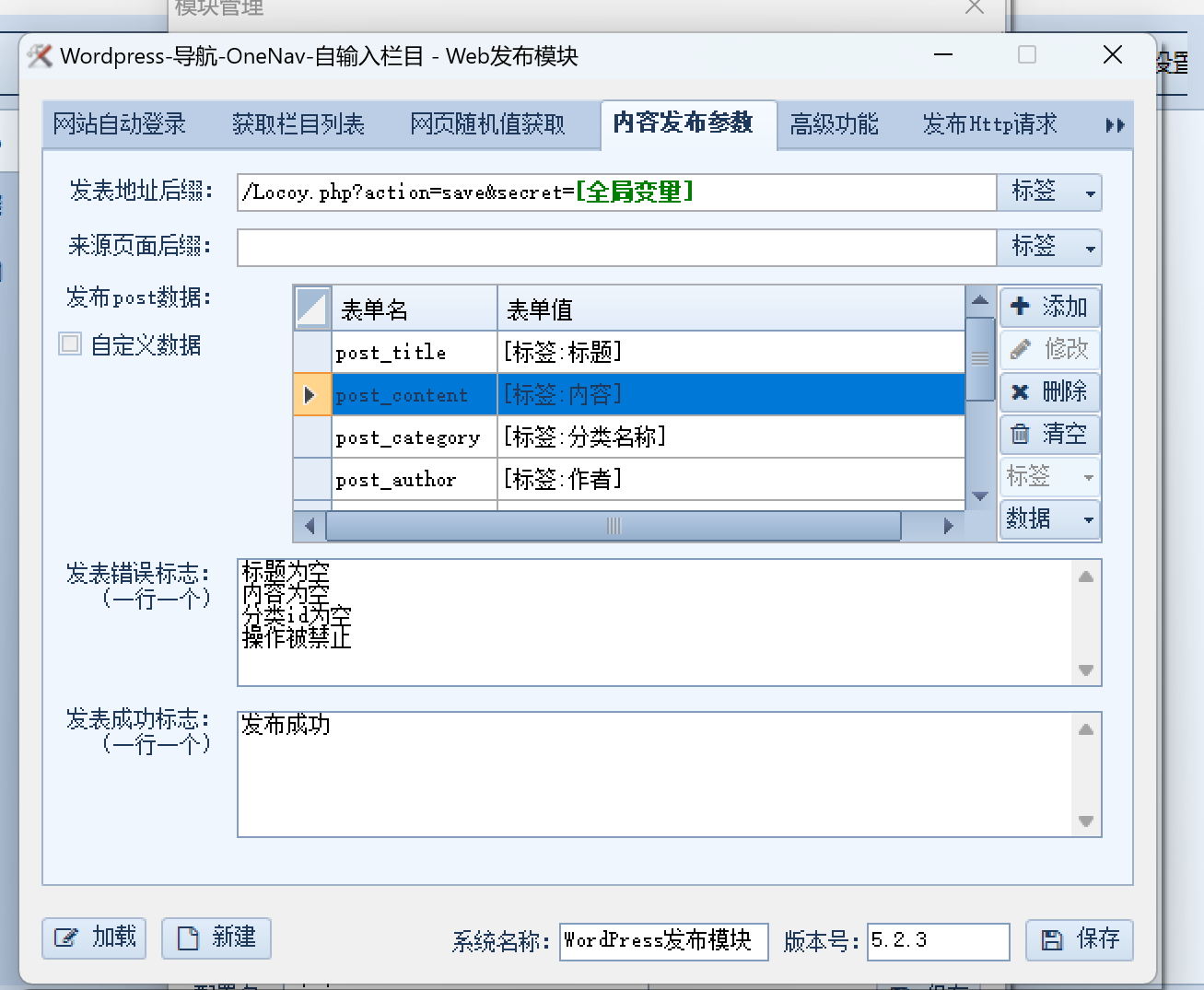Close the 模块管理 window behind

click(x=975, y=8)
